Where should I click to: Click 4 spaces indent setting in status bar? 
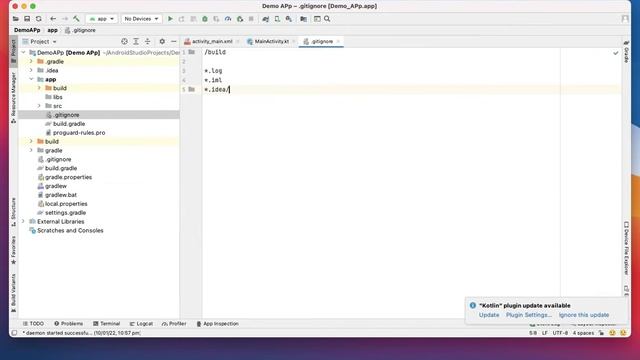tap(583, 333)
